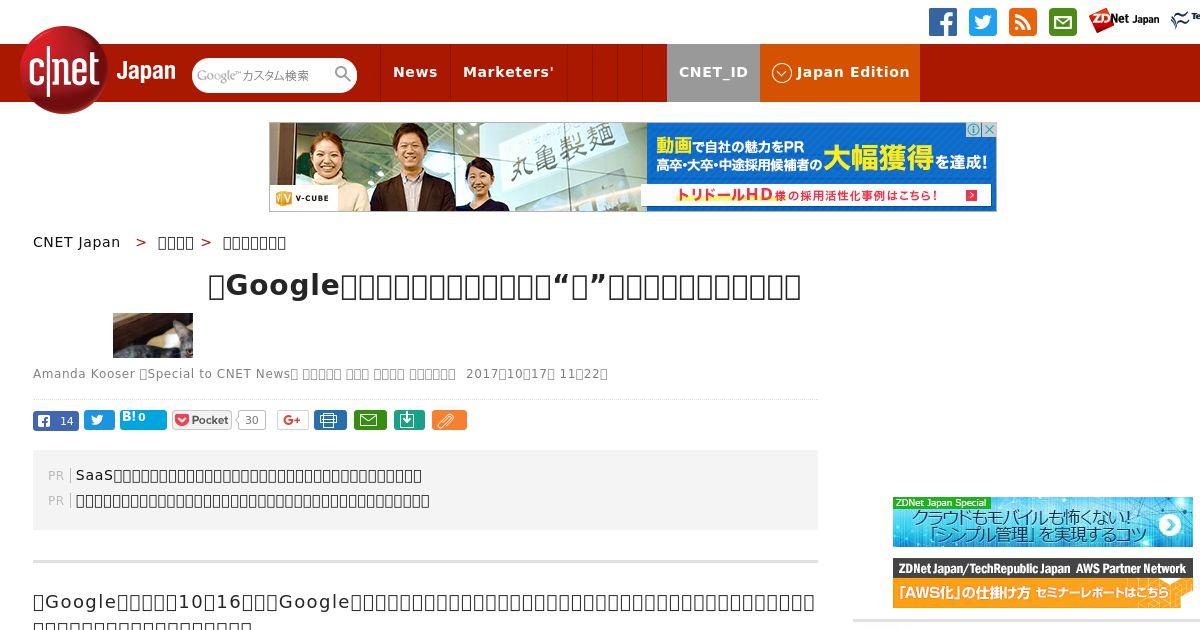Screen dimensions: 1200x630
Task: Click arrow on the ZDNet Special banner
Action: 1169,525
